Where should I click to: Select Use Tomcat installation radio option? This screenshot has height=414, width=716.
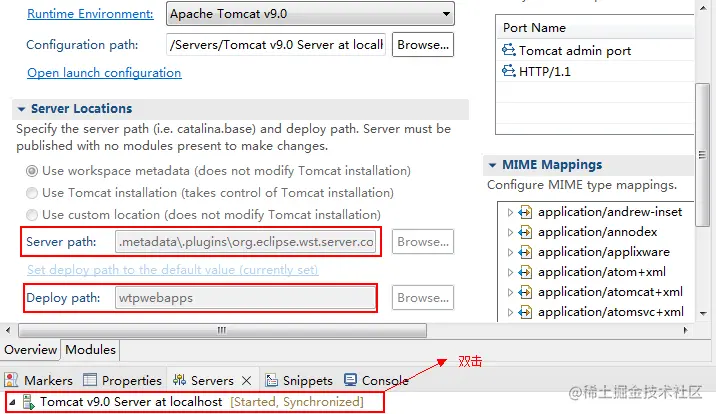[x=32, y=193]
